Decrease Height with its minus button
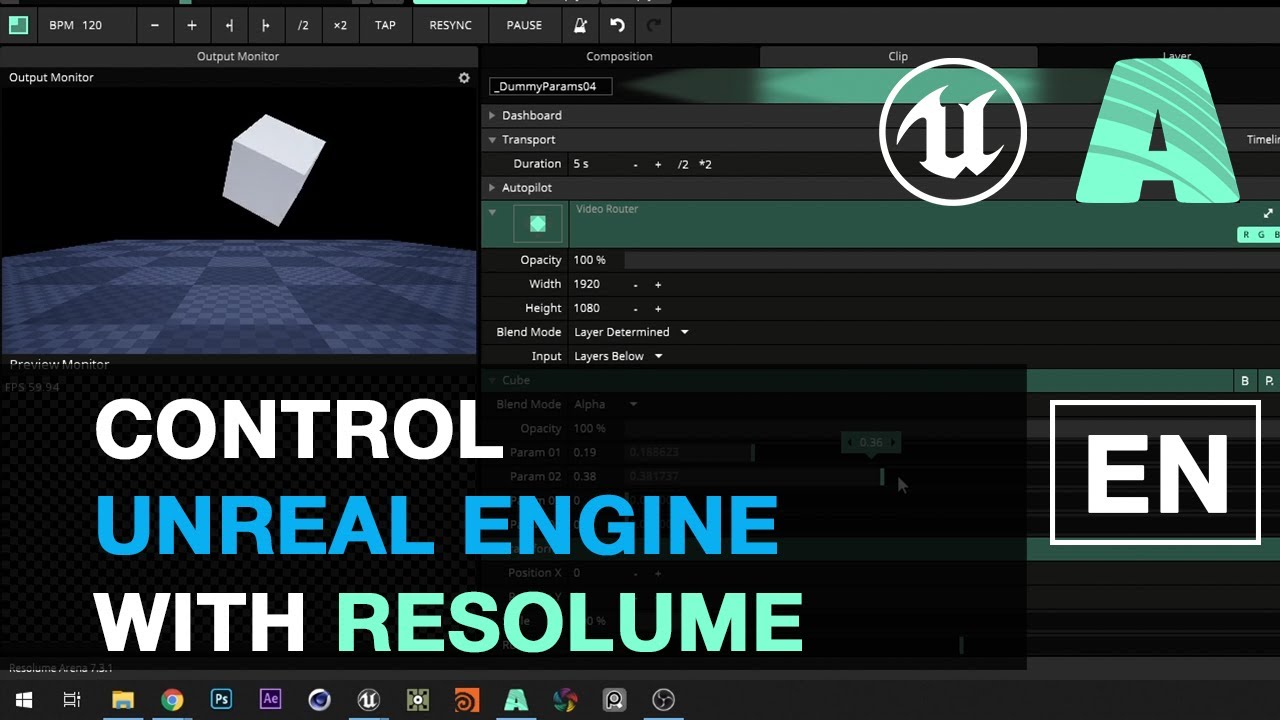 [x=635, y=308]
